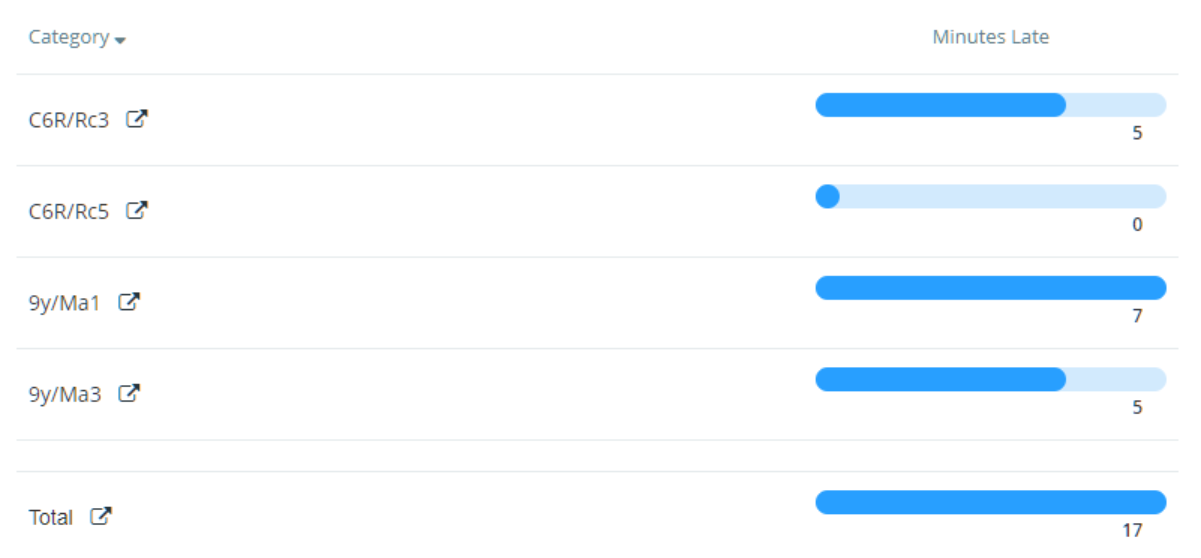Viewport: 1201px width, 558px height.
Task: Sort by the Category column header
Action: [x=68, y=37]
